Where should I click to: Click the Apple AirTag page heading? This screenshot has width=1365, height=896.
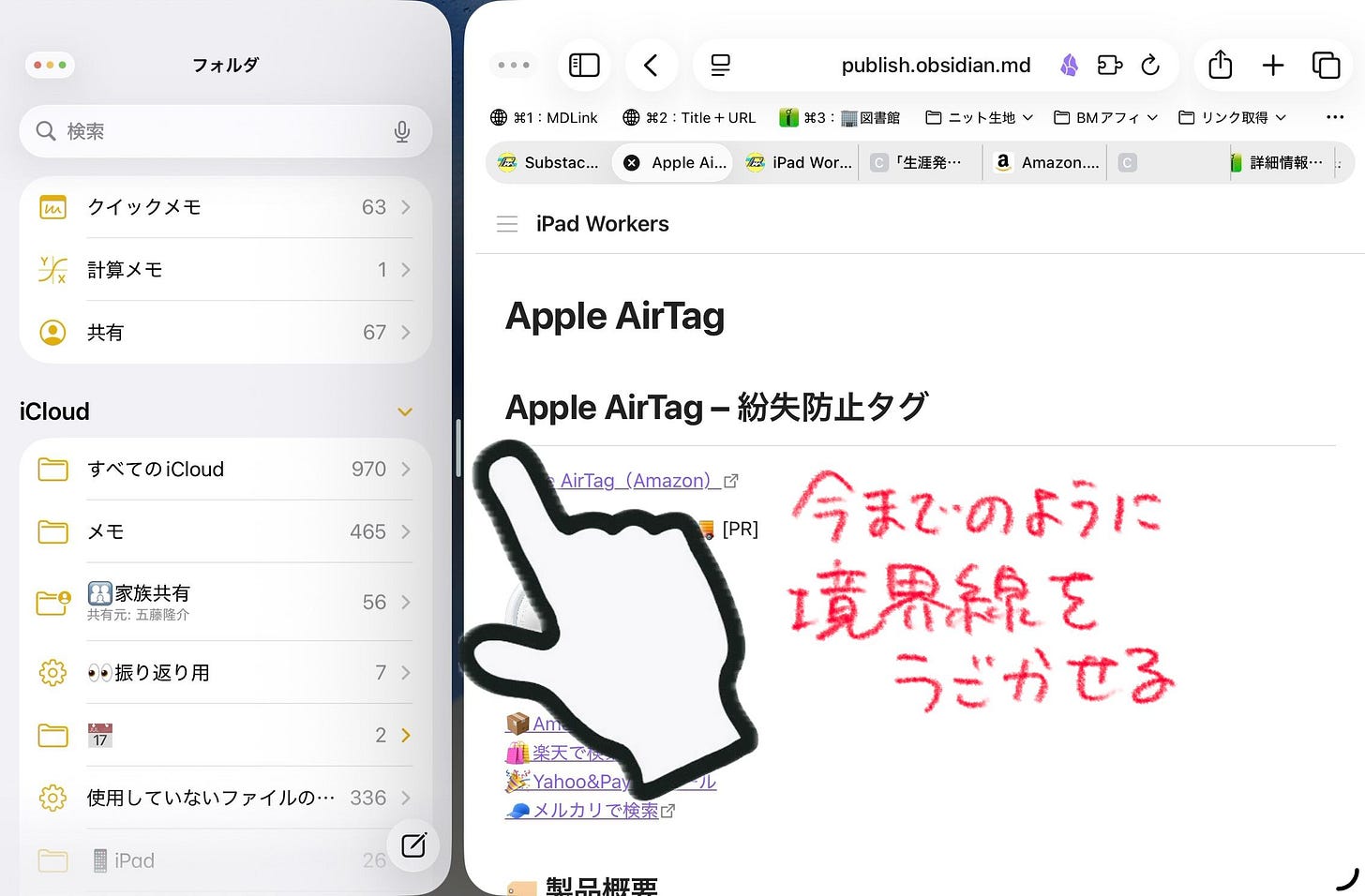coord(615,316)
